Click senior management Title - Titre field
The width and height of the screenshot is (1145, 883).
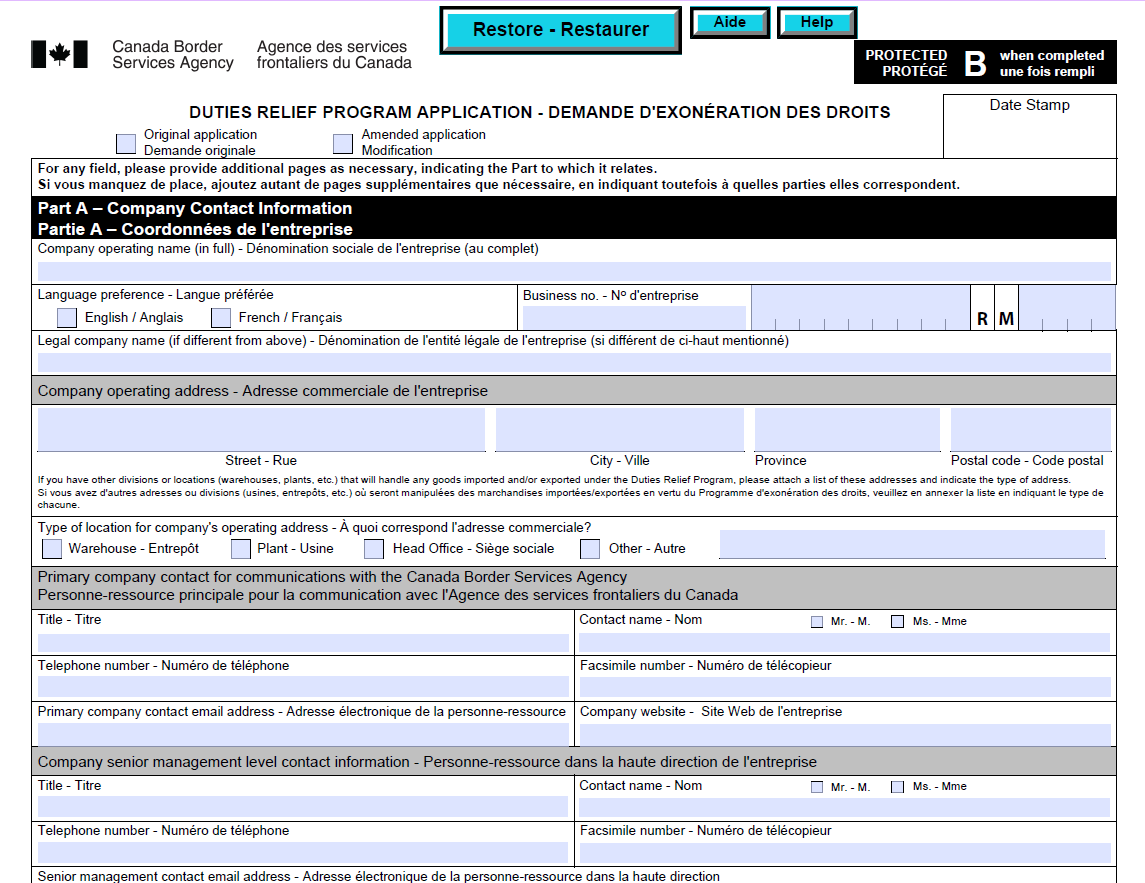(x=303, y=806)
